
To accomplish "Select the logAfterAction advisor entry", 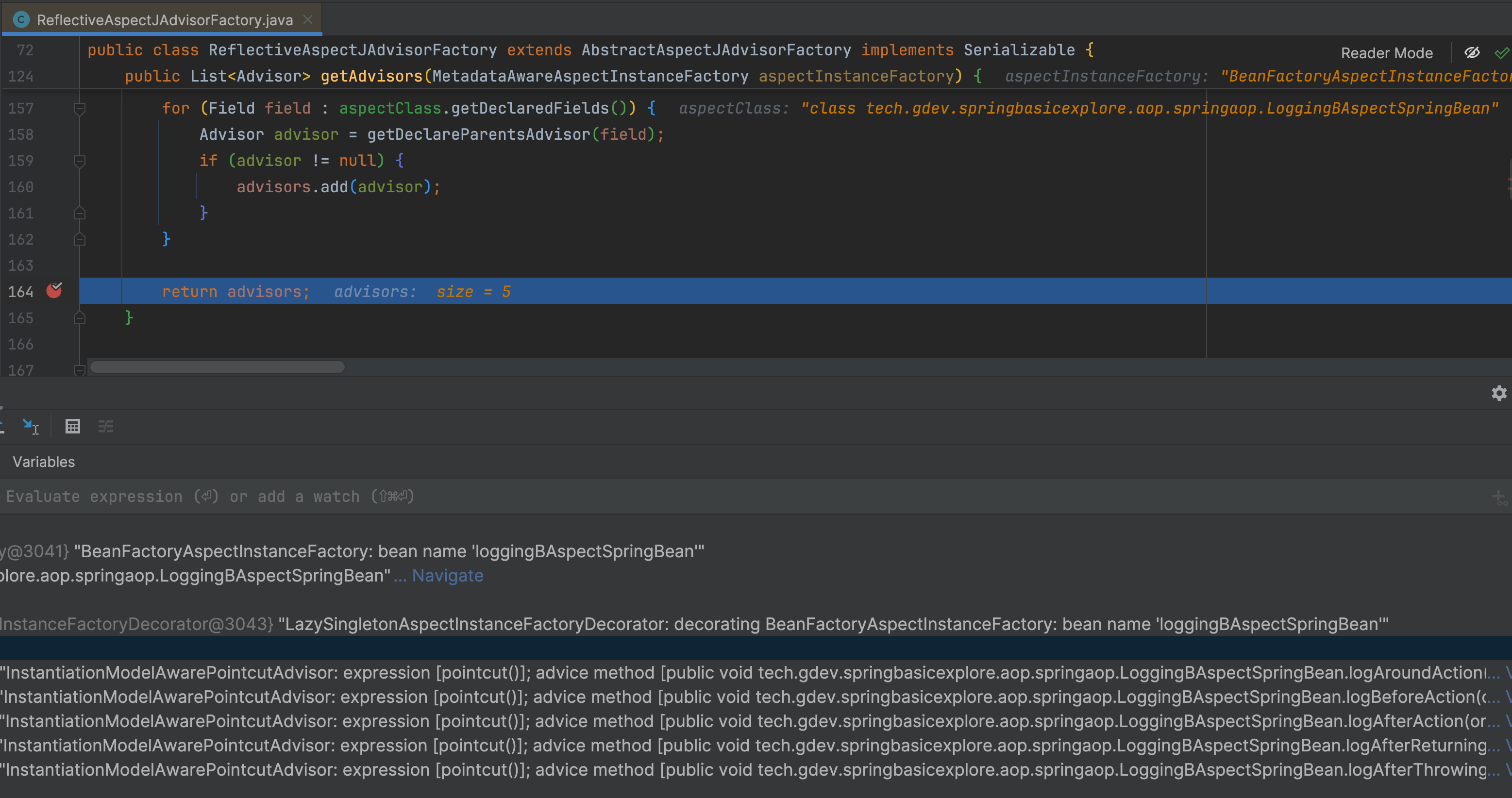I will (x=756, y=721).
